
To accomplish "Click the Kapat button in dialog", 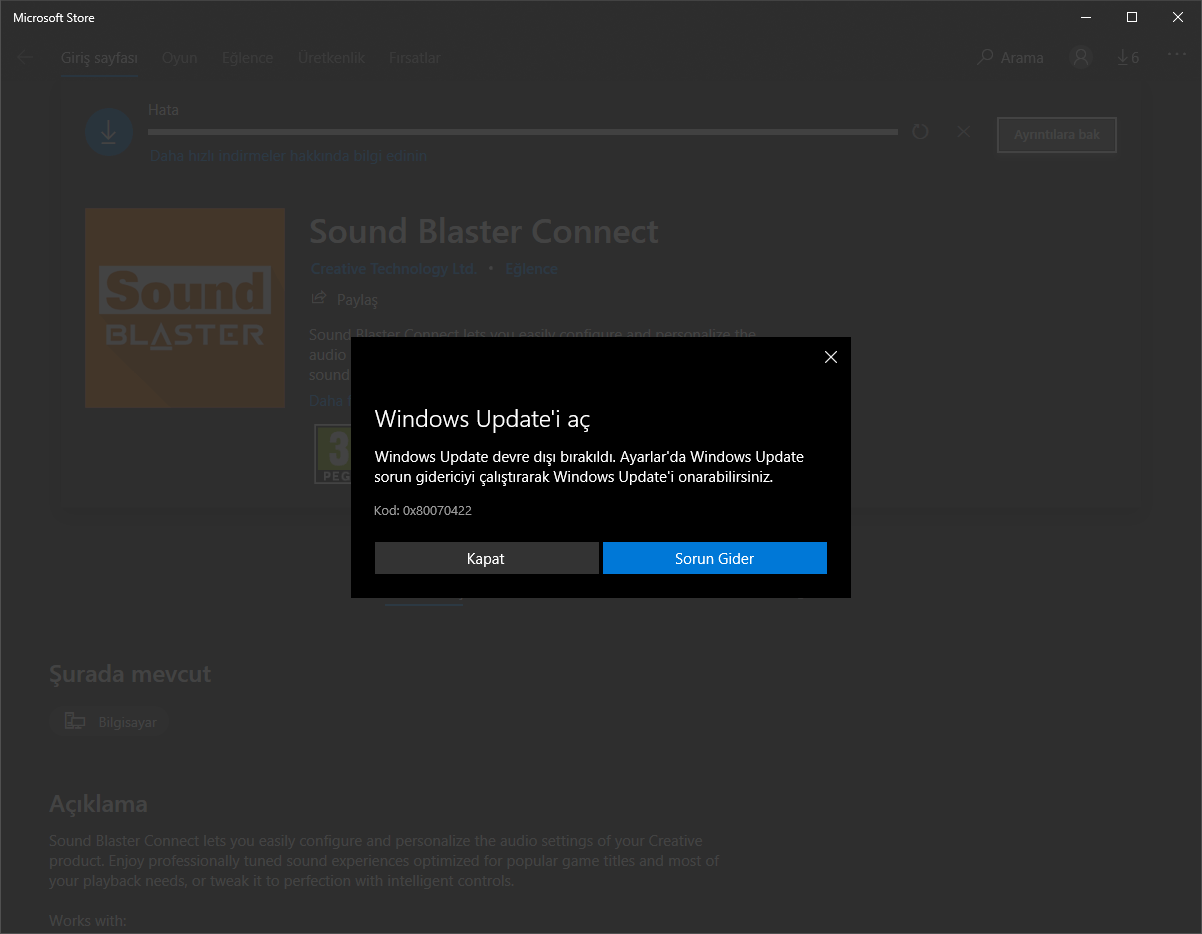I will [x=486, y=558].
